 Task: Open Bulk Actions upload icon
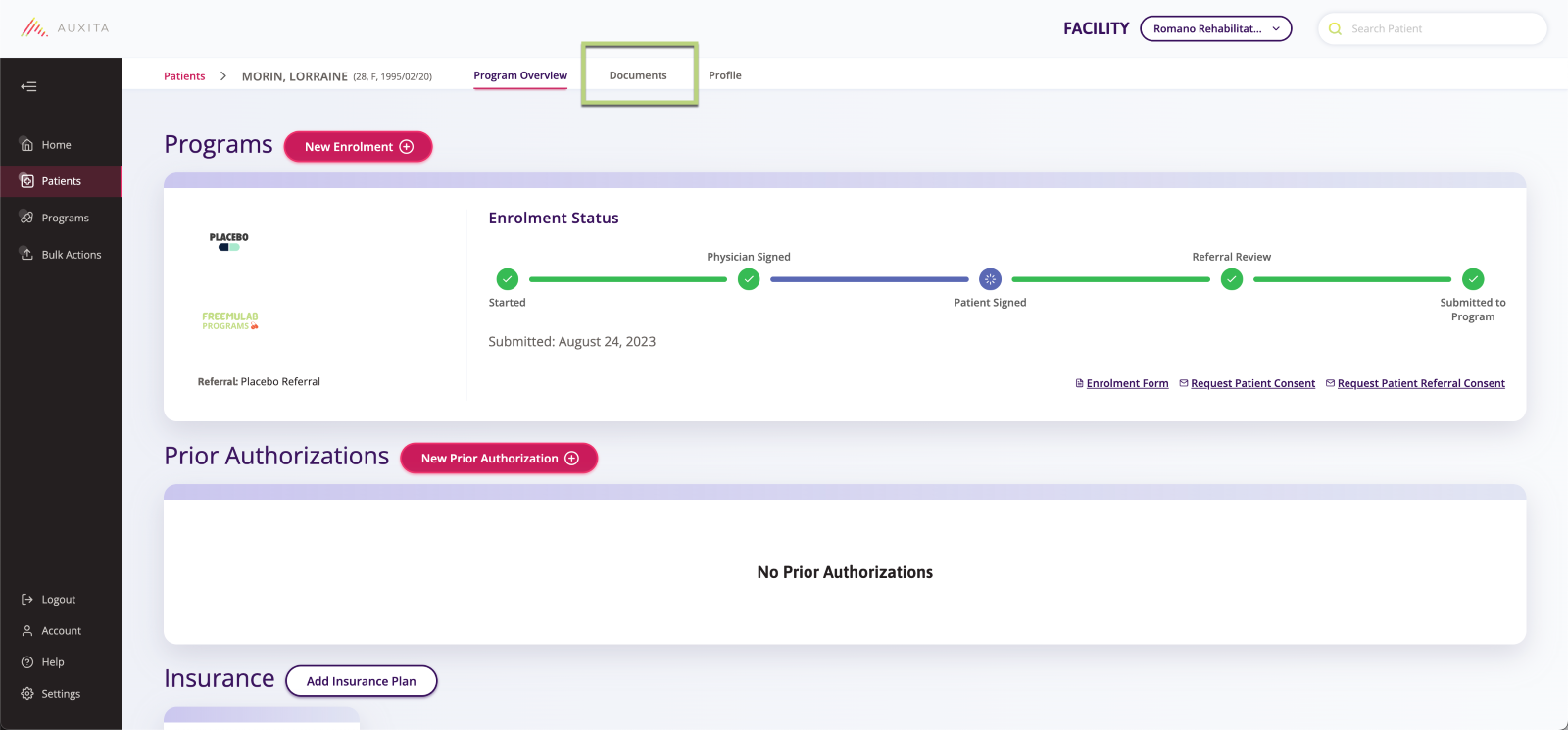[x=27, y=254]
